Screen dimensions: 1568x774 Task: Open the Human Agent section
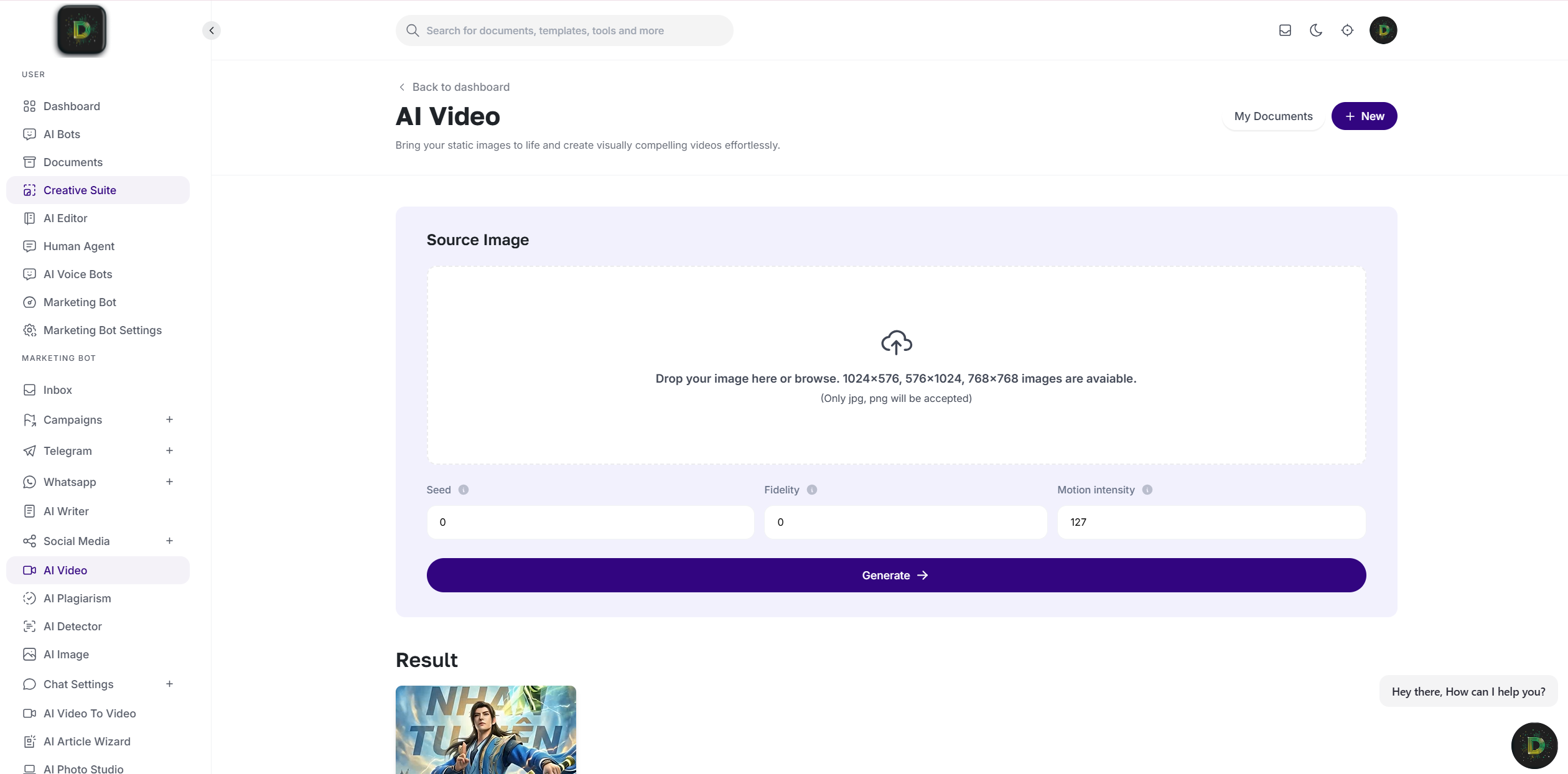78,246
